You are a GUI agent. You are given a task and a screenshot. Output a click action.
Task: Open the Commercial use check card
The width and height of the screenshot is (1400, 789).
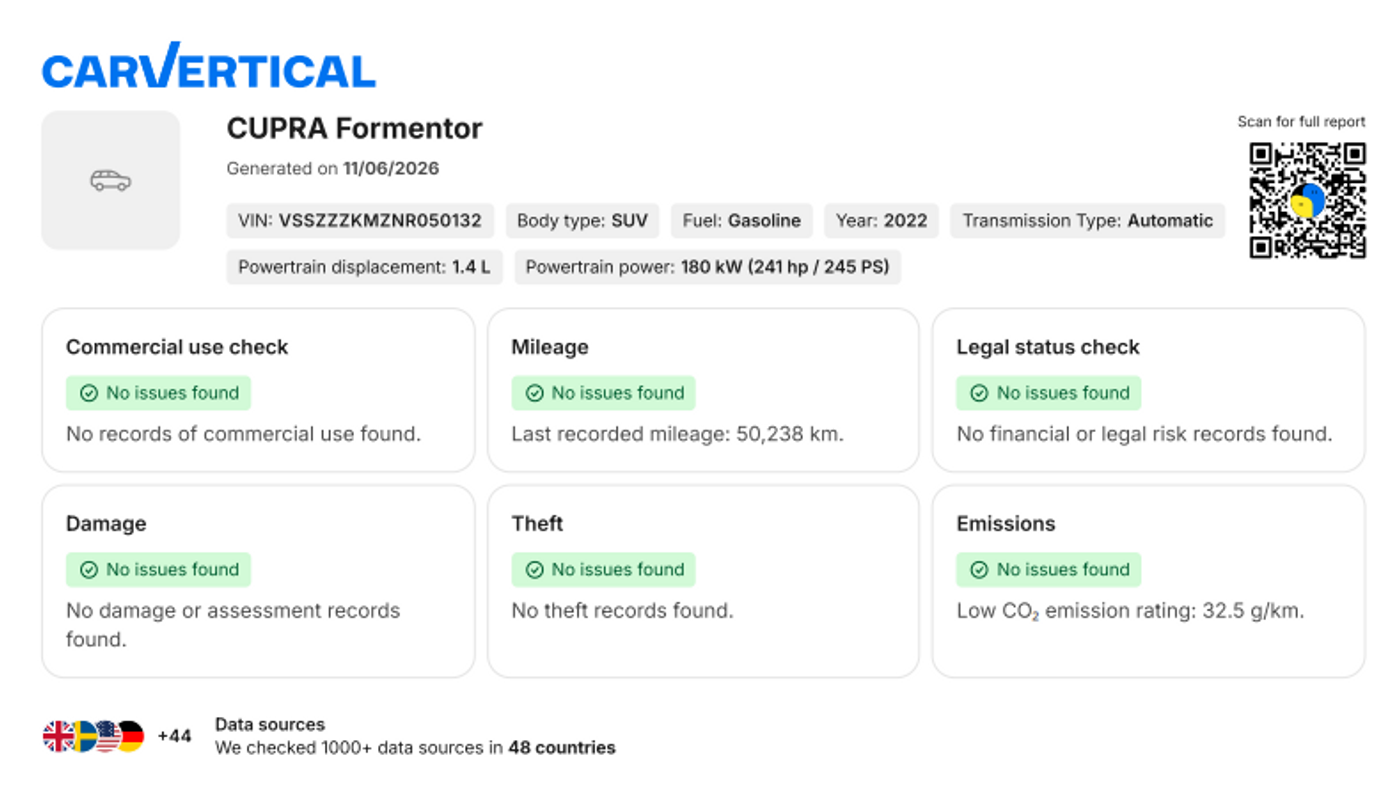[258, 390]
